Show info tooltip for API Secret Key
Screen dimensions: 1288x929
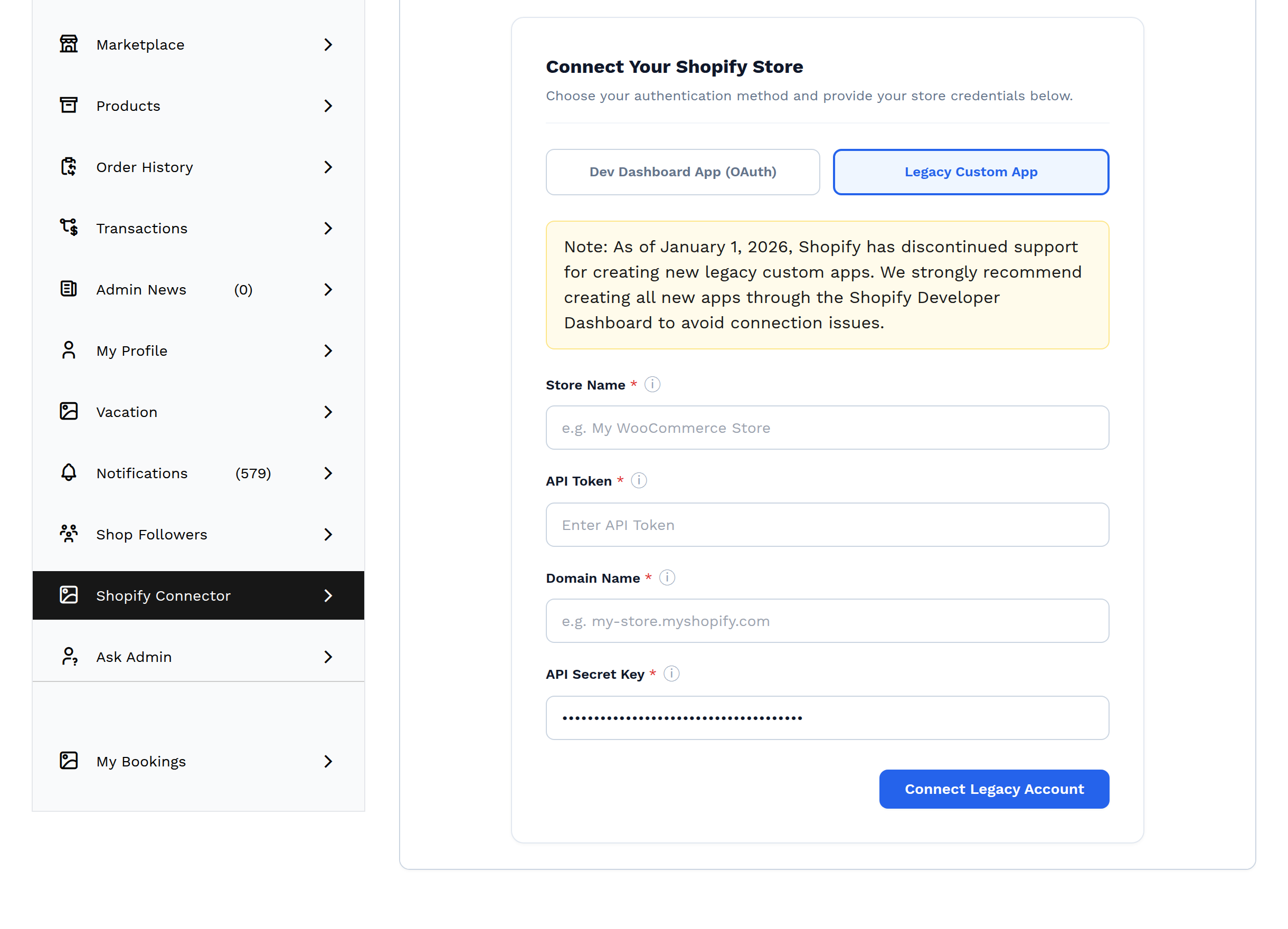click(x=672, y=674)
